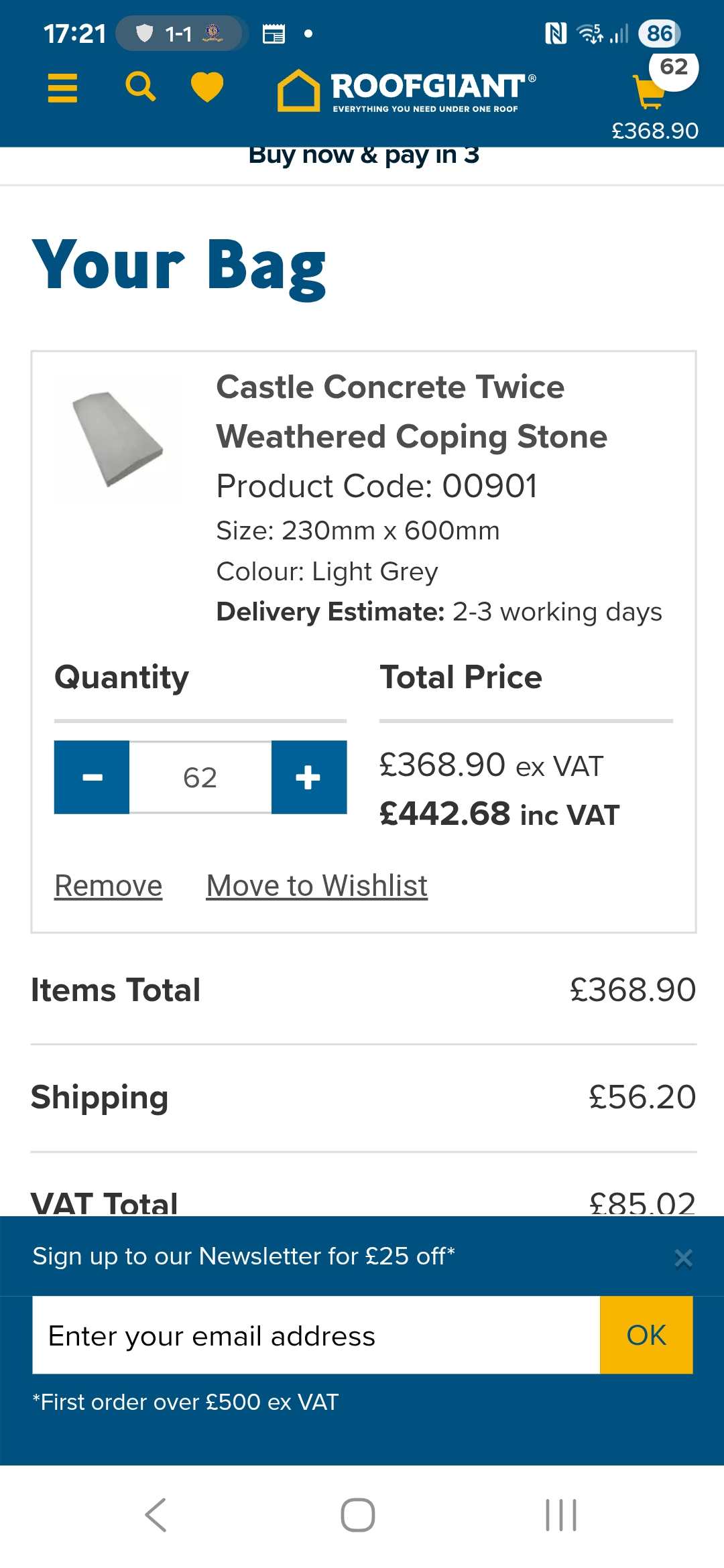The height and width of the screenshot is (1568, 724).
Task: Submit newsletter email with OK
Action: 646,1335
